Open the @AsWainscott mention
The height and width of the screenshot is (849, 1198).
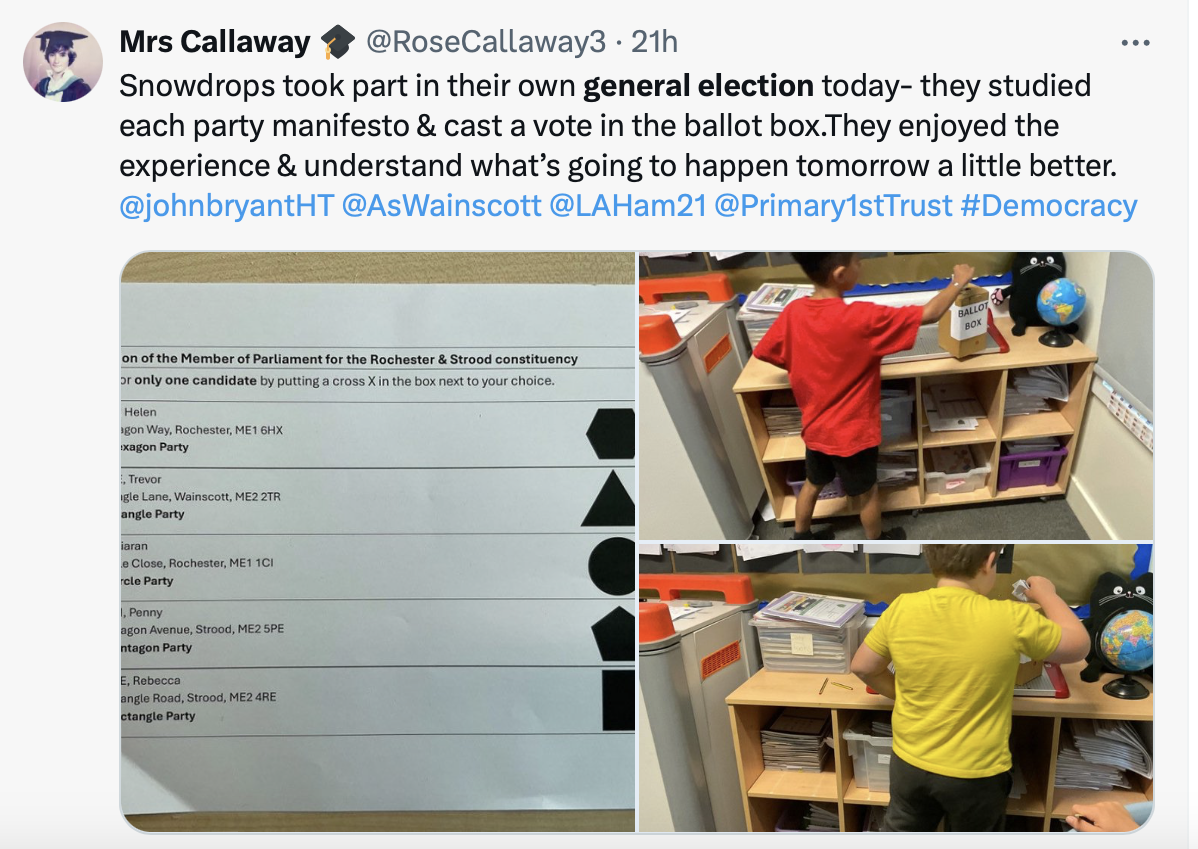[x=442, y=206]
